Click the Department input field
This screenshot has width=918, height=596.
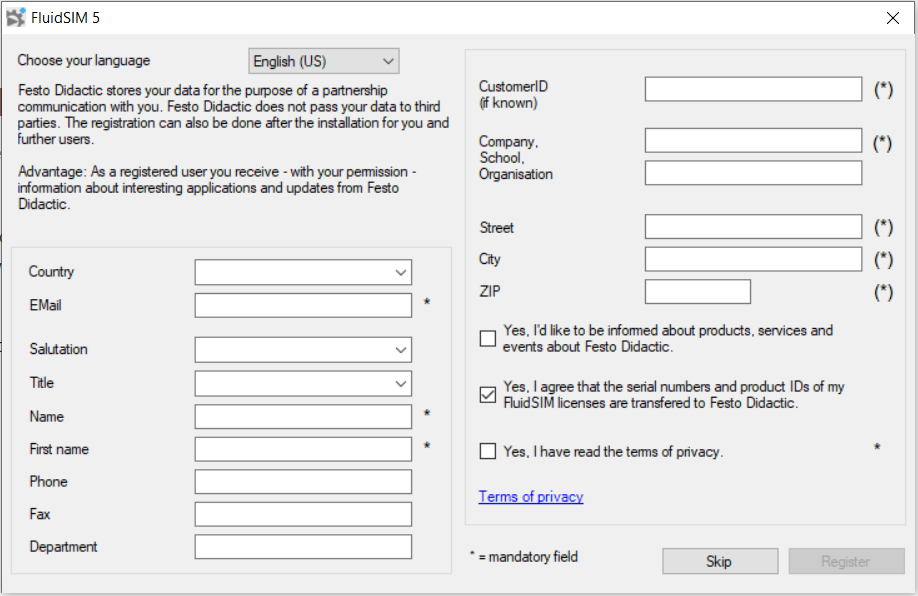click(303, 546)
